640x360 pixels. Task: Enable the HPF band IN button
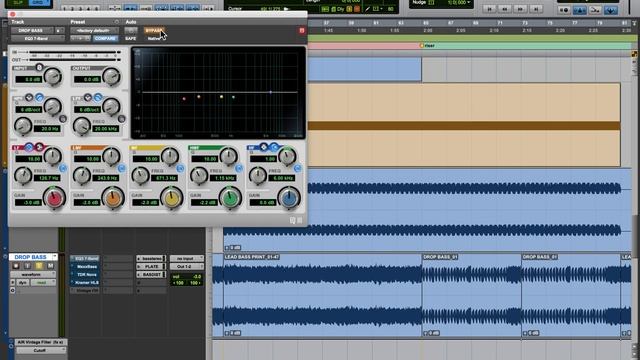(63, 119)
